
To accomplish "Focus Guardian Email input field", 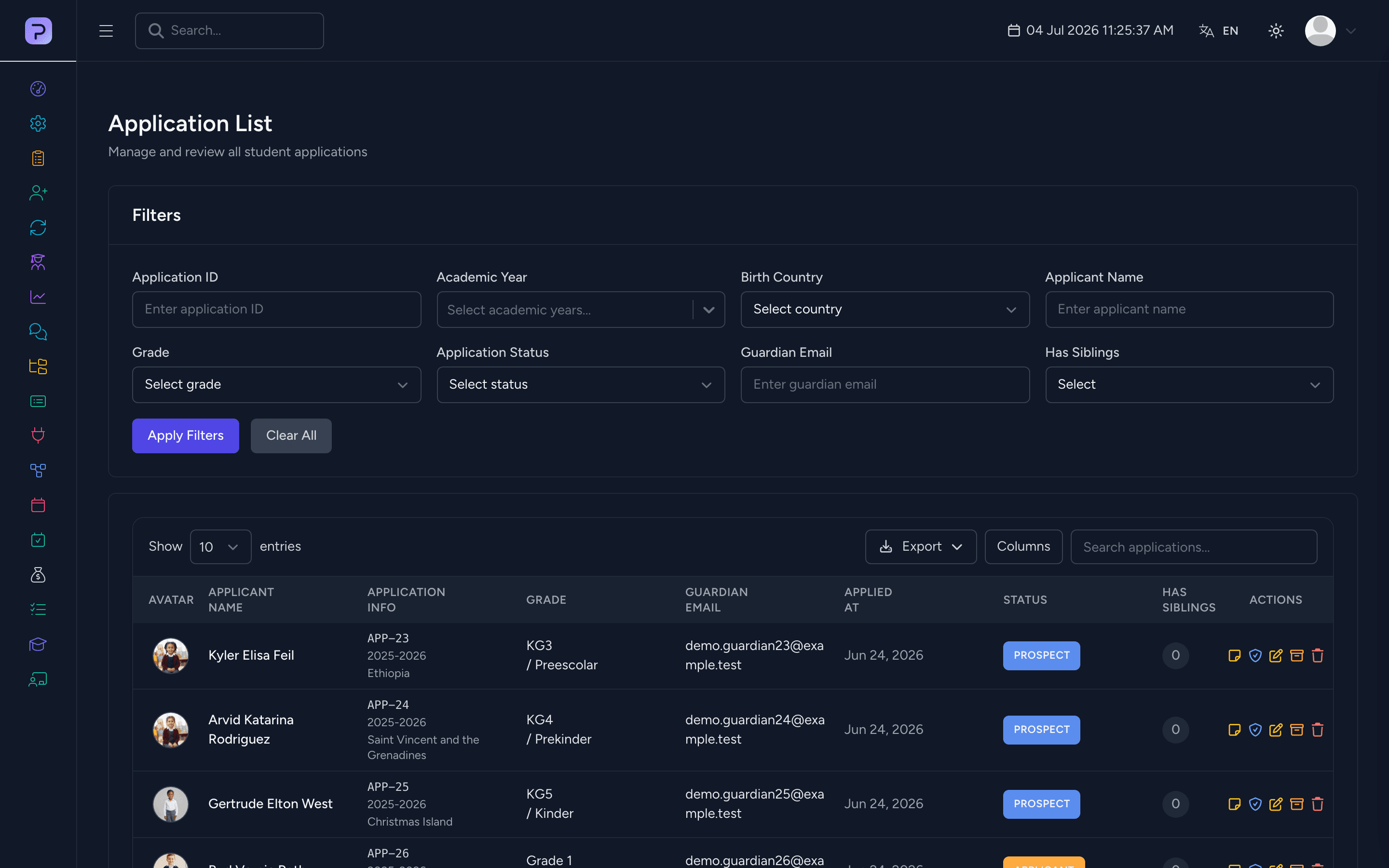I will (x=885, y=385).
